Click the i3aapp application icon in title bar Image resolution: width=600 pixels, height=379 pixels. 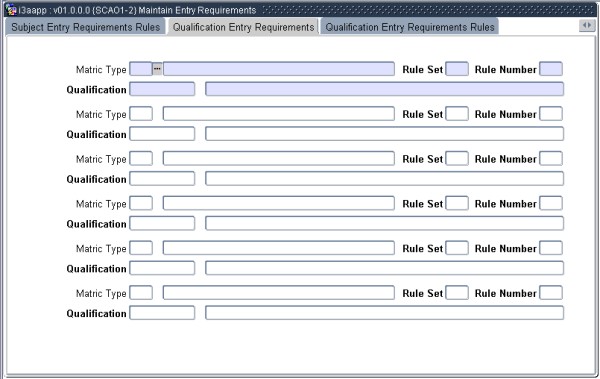(x=11, y=10)
